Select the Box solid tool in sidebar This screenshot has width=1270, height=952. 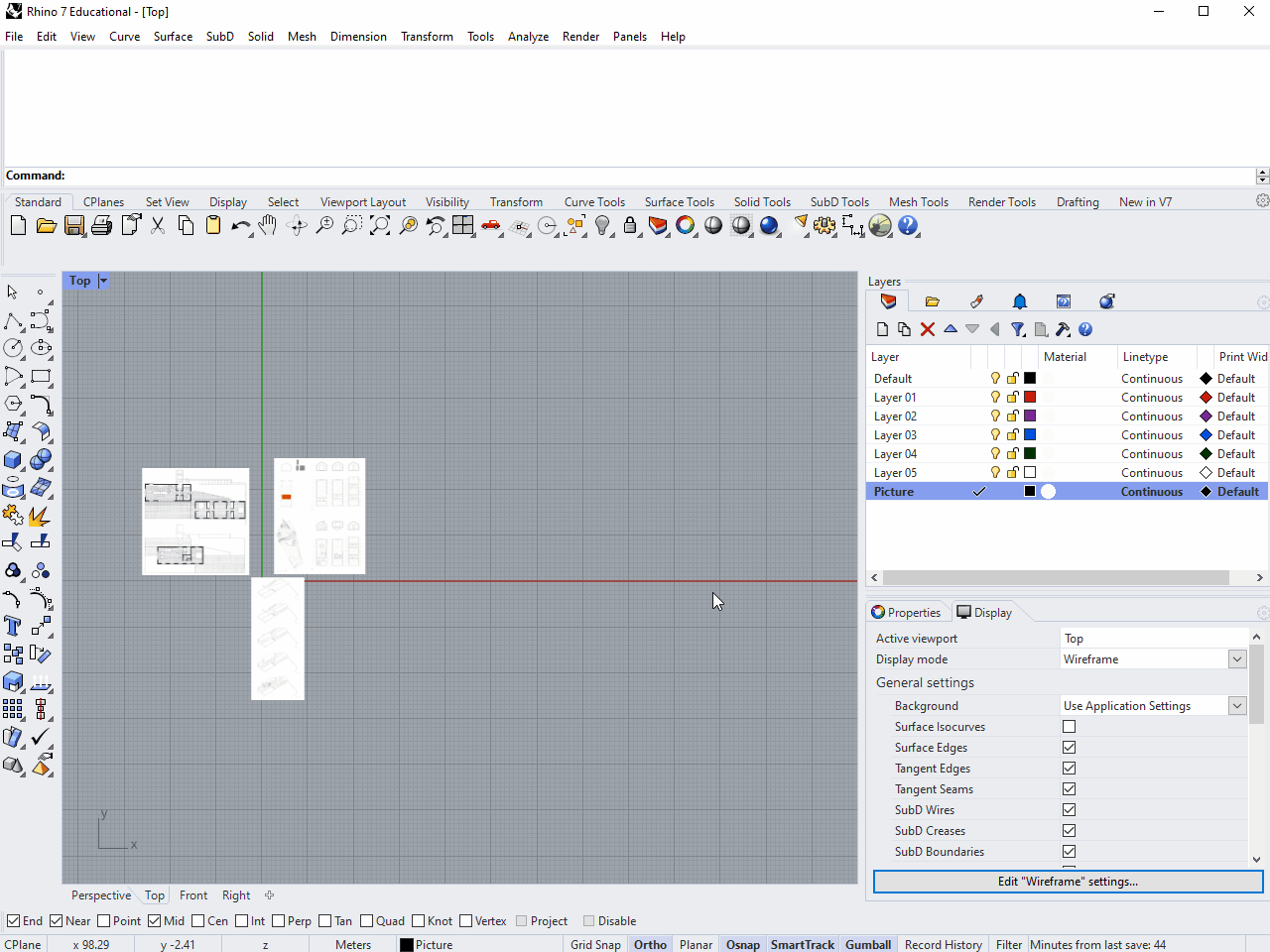[13, 460]
